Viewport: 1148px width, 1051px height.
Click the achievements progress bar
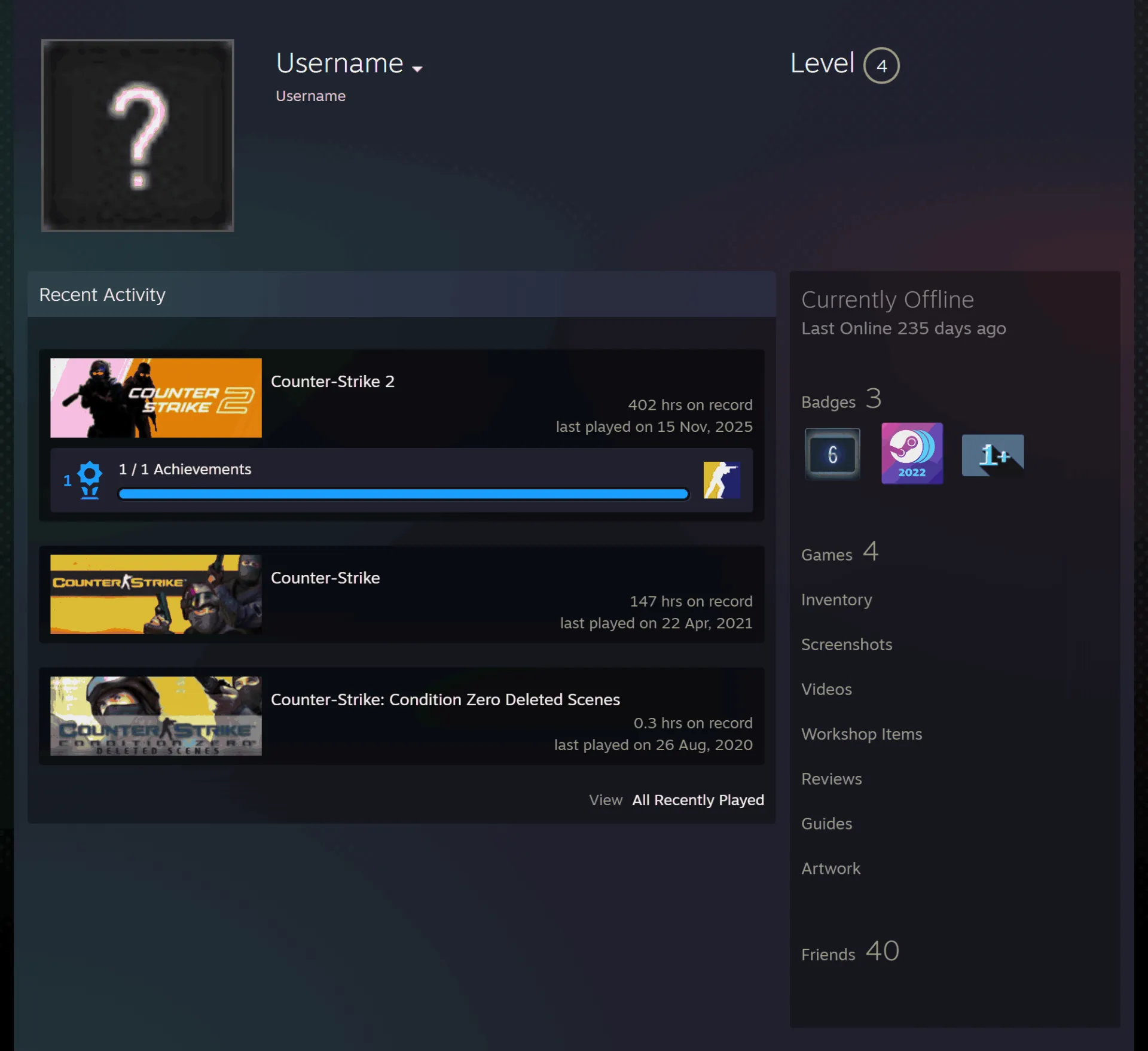click(404, 494)
